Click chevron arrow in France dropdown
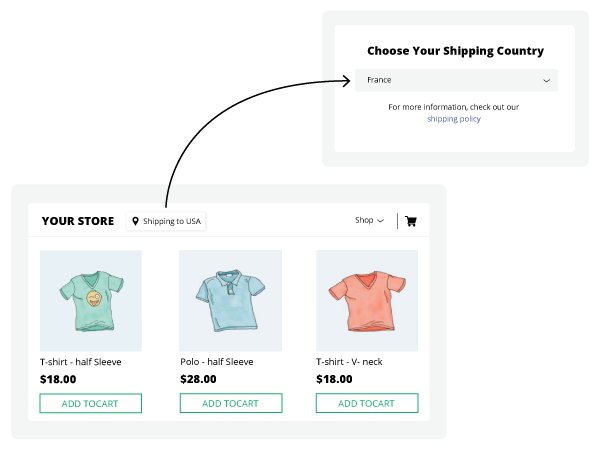 pos(546,80)
